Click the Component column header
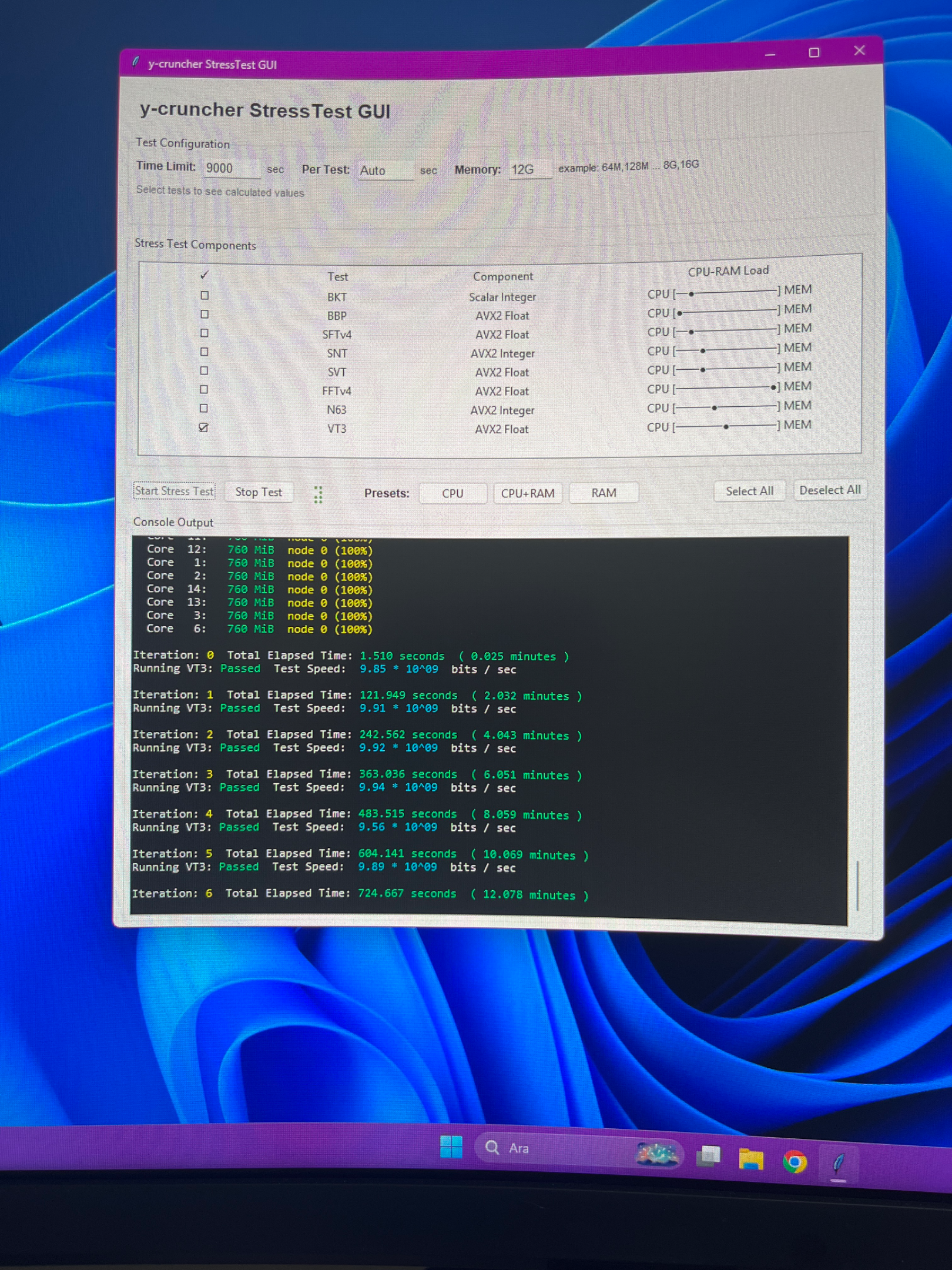Image resolution: width=952 pixels, height=1270 pixels. coord(503,276)
